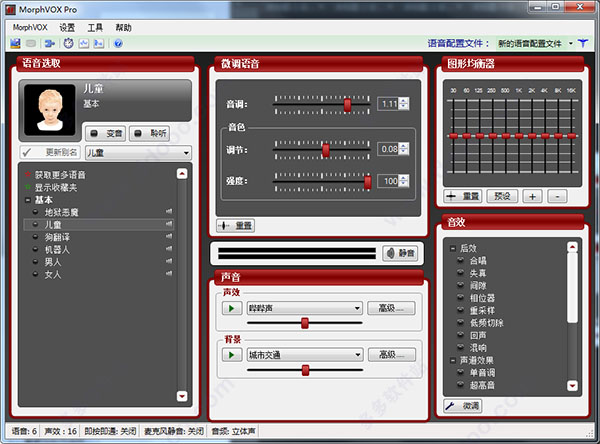Click the 微调 wrench button
The image size is (600, 444).
[x=463, y=406]
